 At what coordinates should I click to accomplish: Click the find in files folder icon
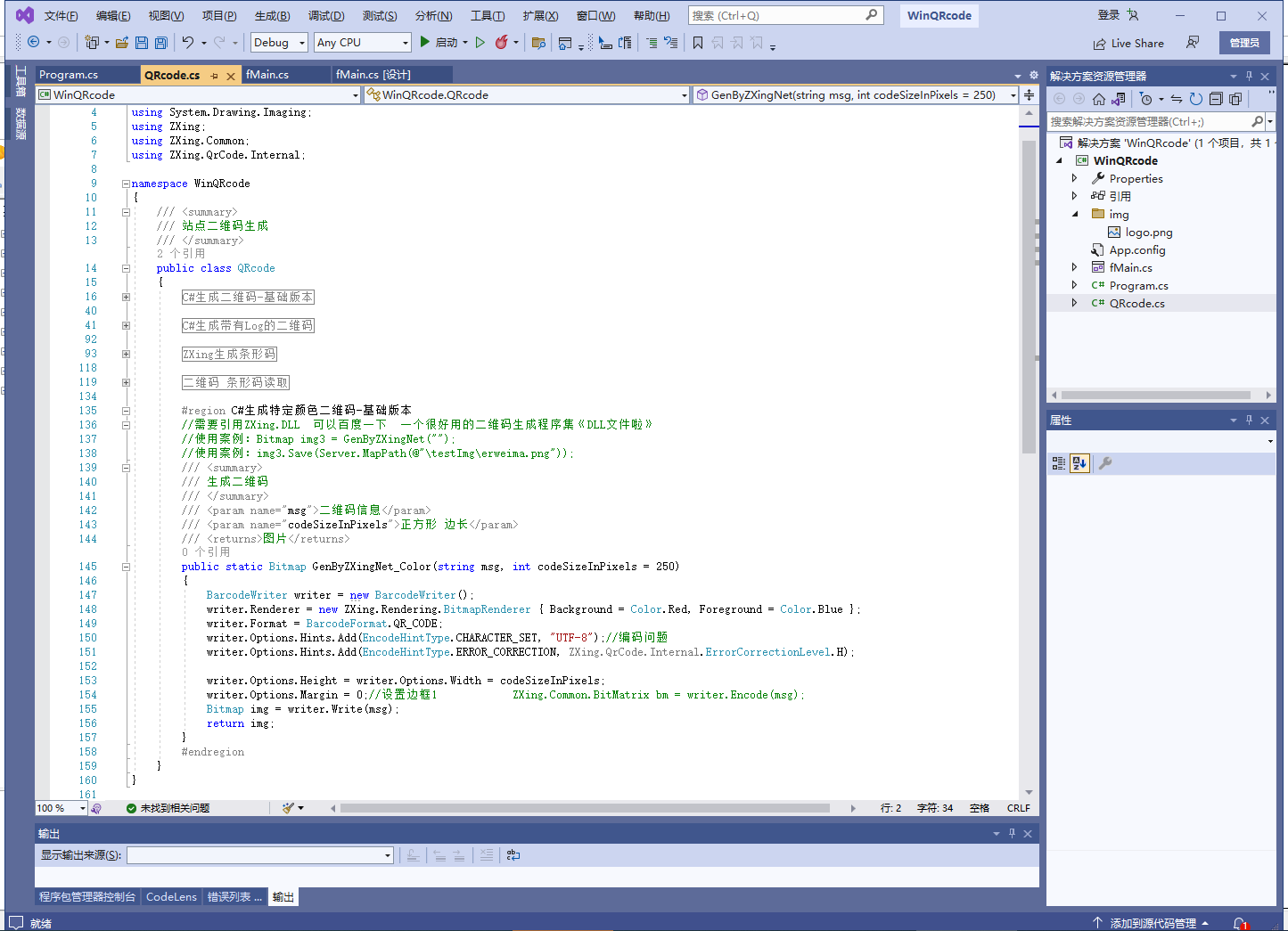[x=537, y=42]
